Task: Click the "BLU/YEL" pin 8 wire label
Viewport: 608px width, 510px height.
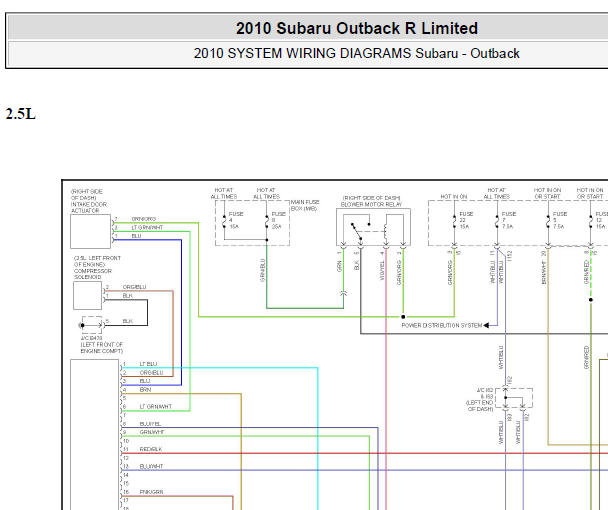Action: [x=150, y=424]
